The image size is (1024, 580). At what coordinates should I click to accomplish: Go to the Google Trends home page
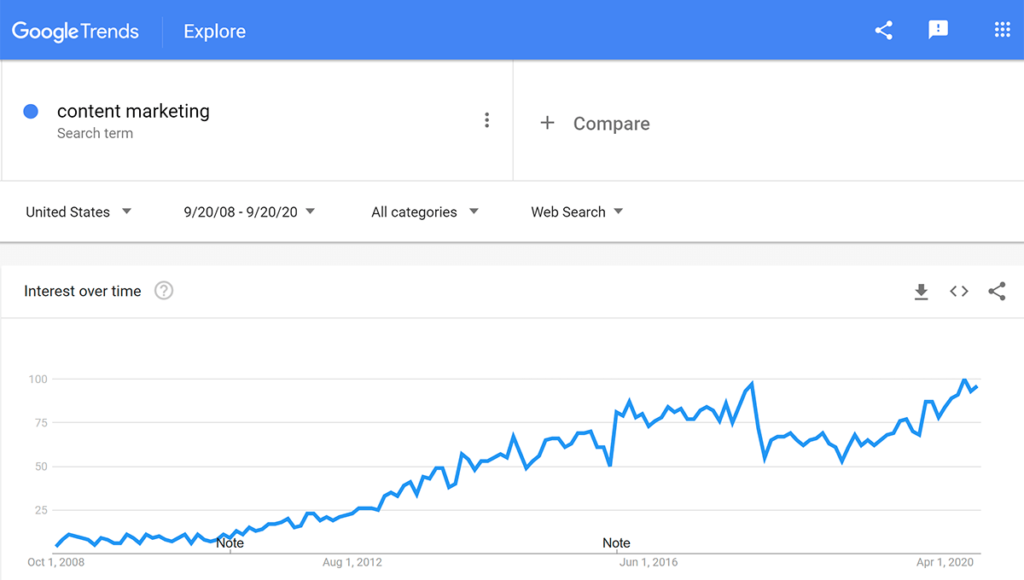pos(75,31)
